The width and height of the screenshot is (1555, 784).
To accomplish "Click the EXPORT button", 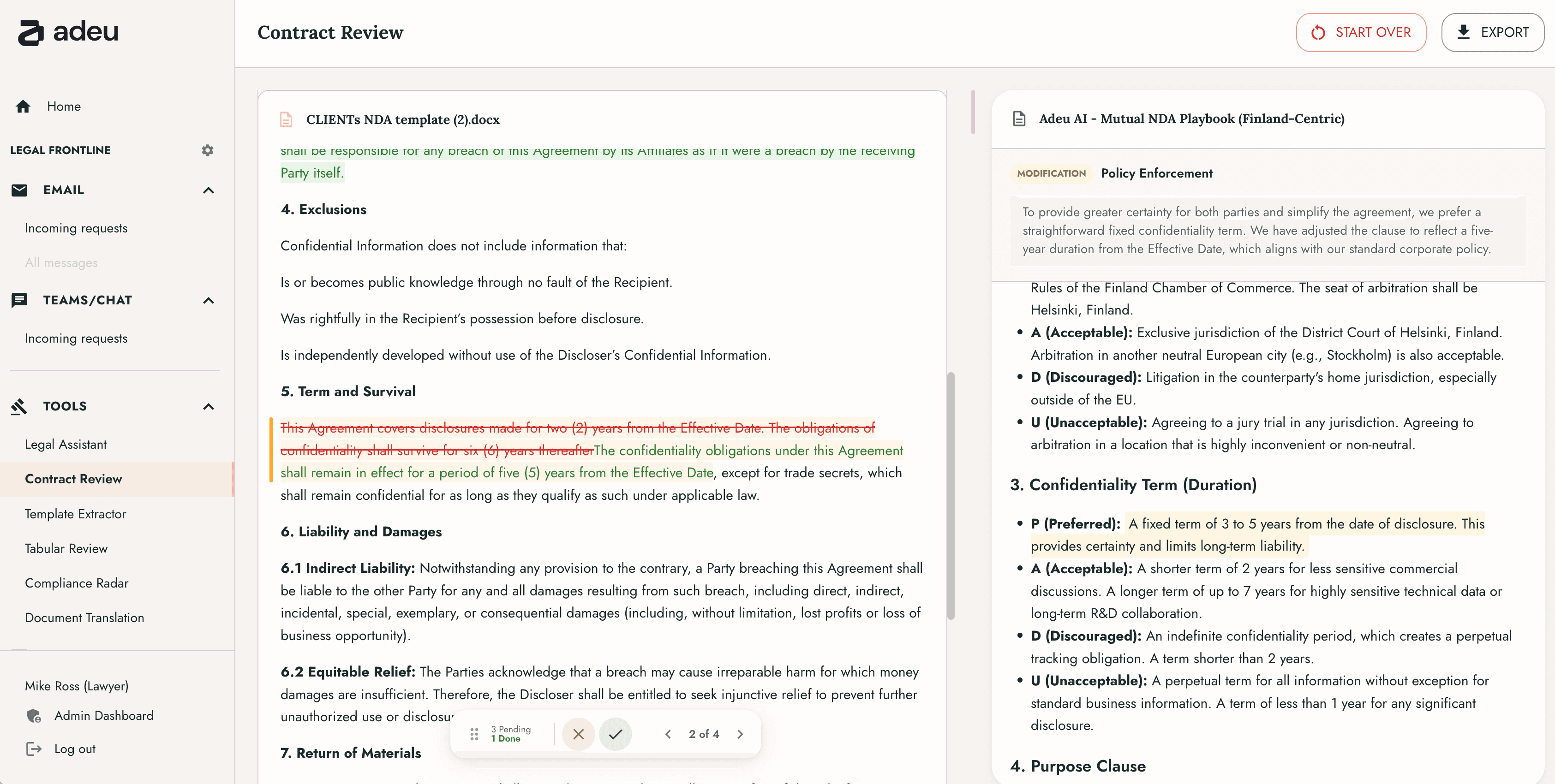I will coord(1493,32).
